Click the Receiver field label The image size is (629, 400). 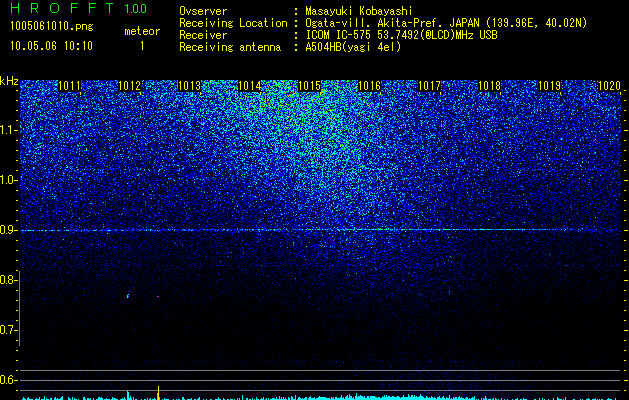pyautogui.click(x=203, y=35)
